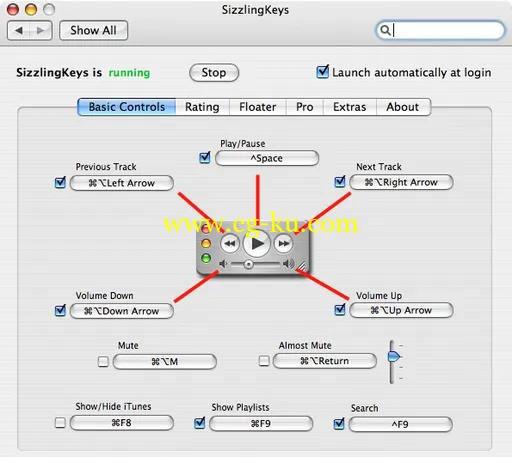Click the red close window button
The width and height of the screenshot is (512, 457).
[x=13, y=9]
